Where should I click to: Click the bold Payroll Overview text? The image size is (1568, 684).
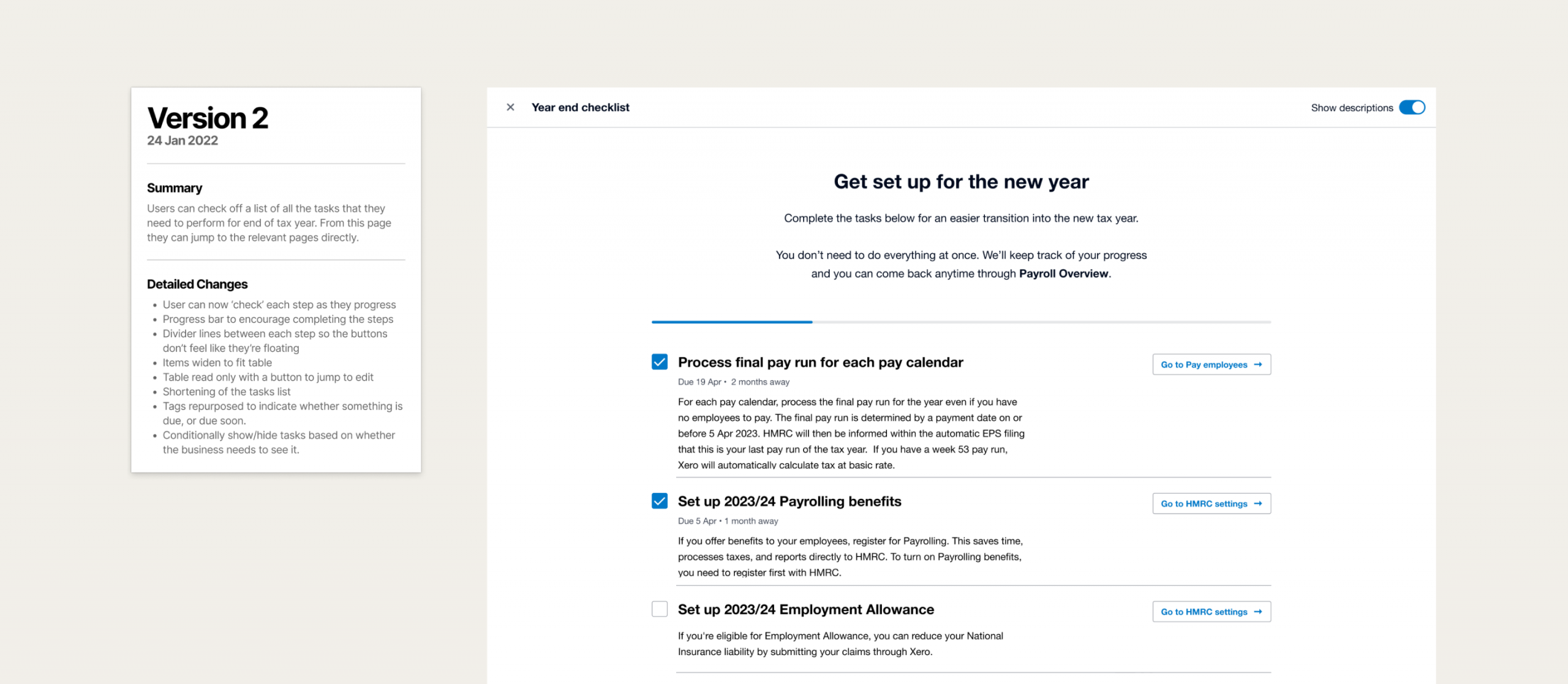(1063, 274)
